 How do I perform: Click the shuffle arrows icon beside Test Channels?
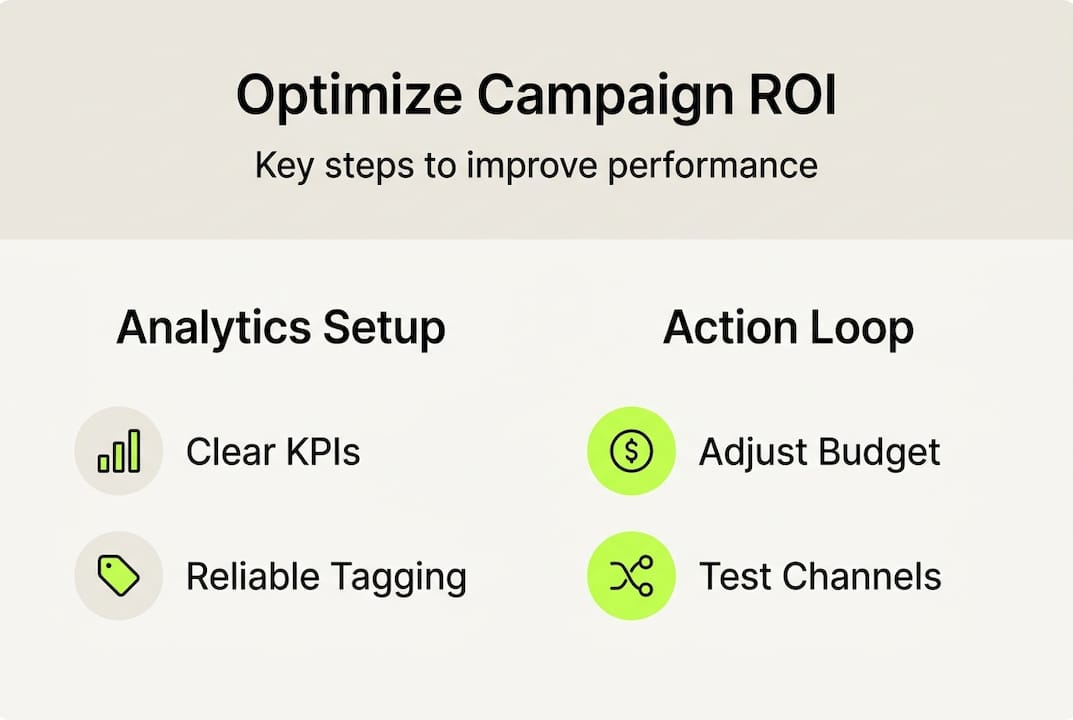(x=631, y=576)
